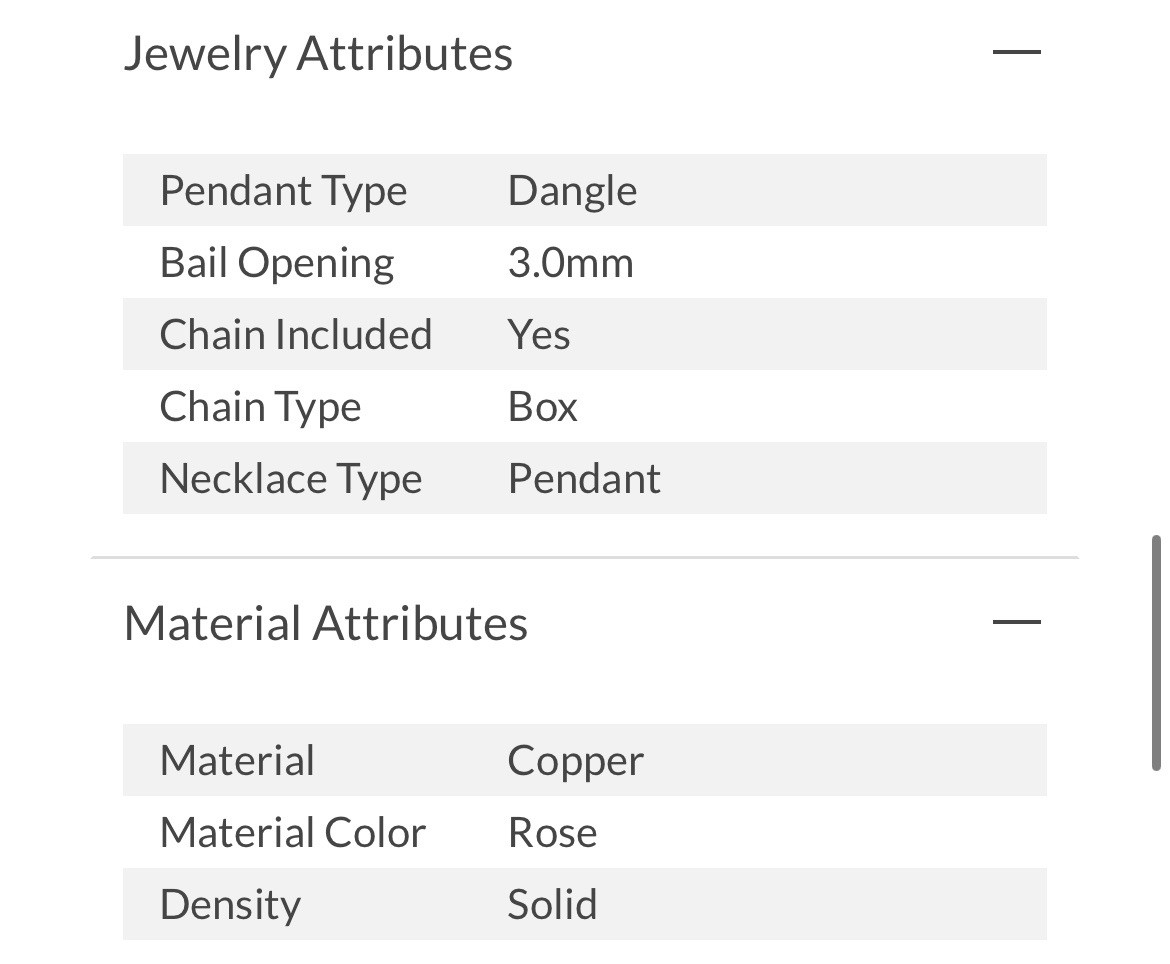Click the 3.0mm bail opening value
The image size is (1170, 964).
[x=570, y=263]
